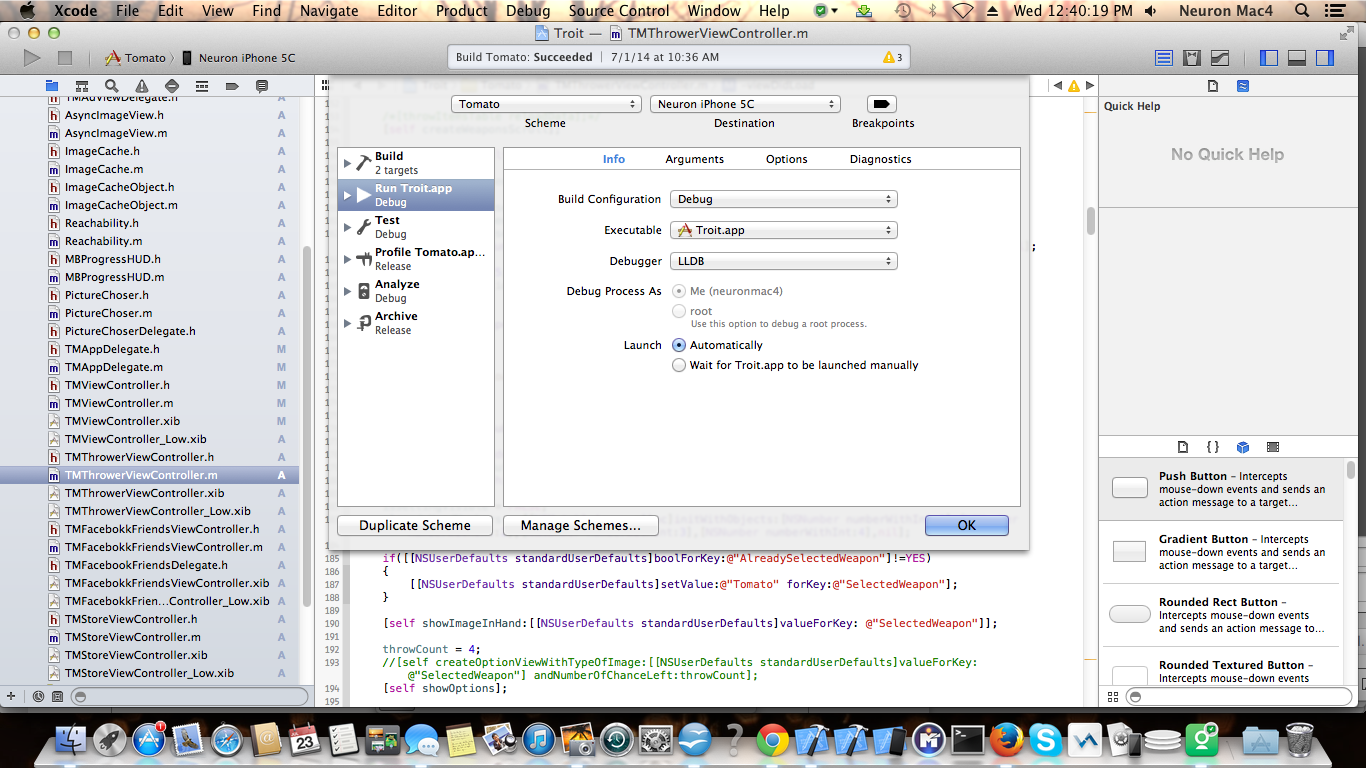Expand the Build action disclosure triangle
The height and width of the screenshot is (768, 1366).
click(x=347, y=163)
